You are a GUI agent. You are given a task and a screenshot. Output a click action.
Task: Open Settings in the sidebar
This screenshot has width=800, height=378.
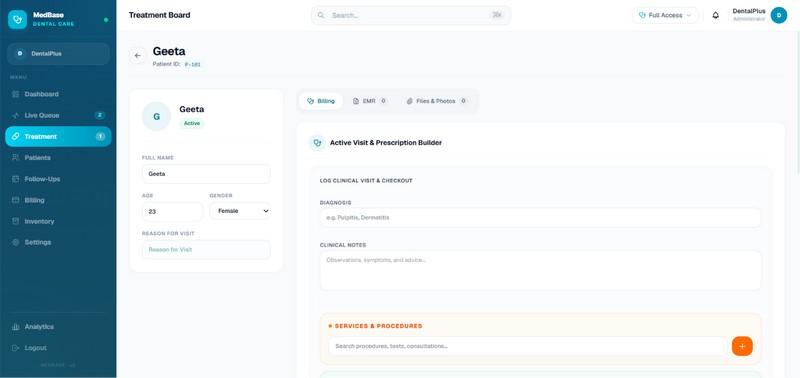[58, 242]
